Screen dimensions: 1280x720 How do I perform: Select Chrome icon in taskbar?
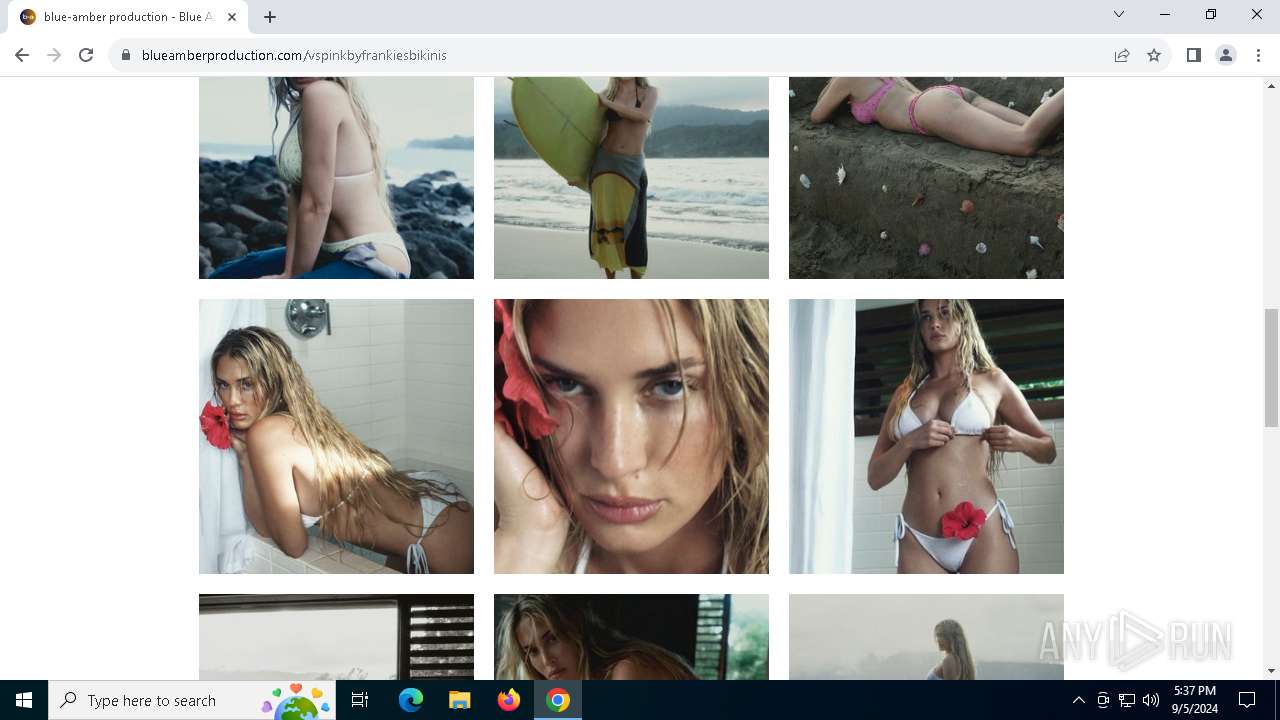point(558,700)
